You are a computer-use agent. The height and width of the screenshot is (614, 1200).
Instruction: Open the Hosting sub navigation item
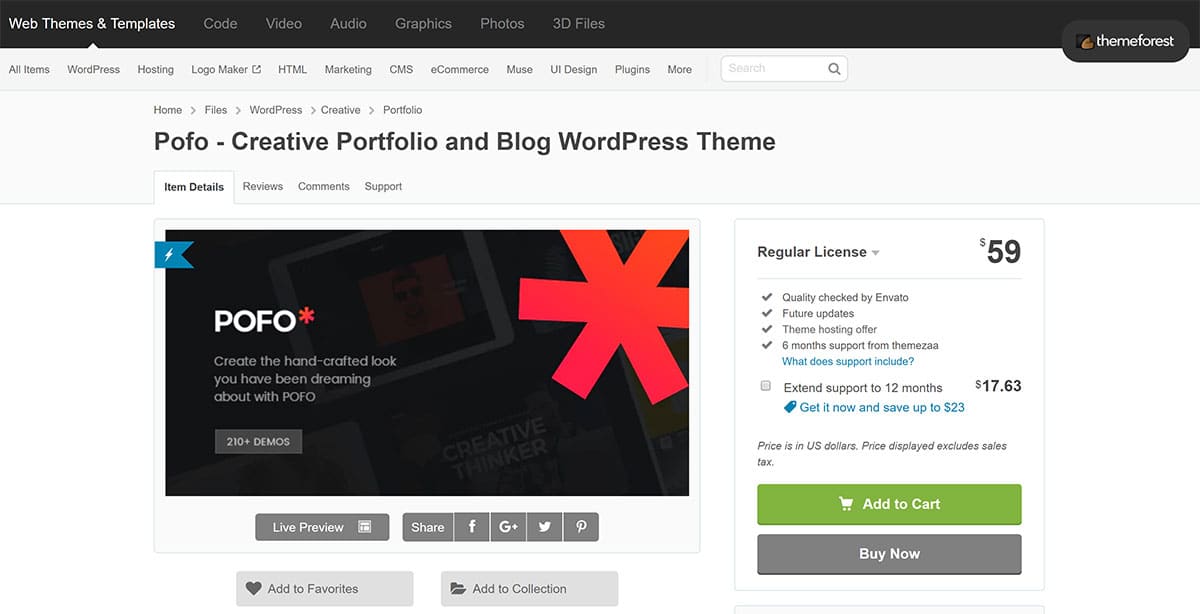155,69
